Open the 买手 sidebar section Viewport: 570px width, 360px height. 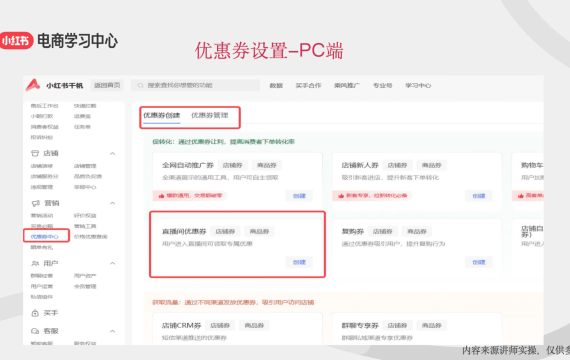tap(51, 313)
